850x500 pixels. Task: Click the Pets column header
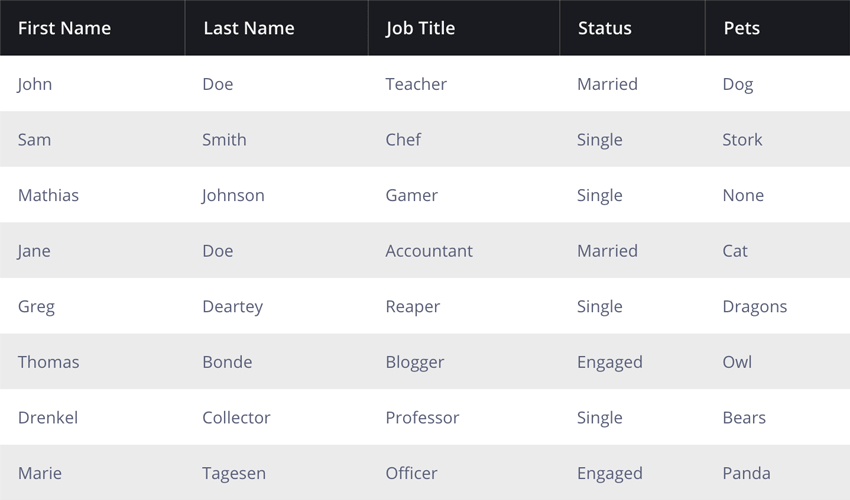(777, 28)
